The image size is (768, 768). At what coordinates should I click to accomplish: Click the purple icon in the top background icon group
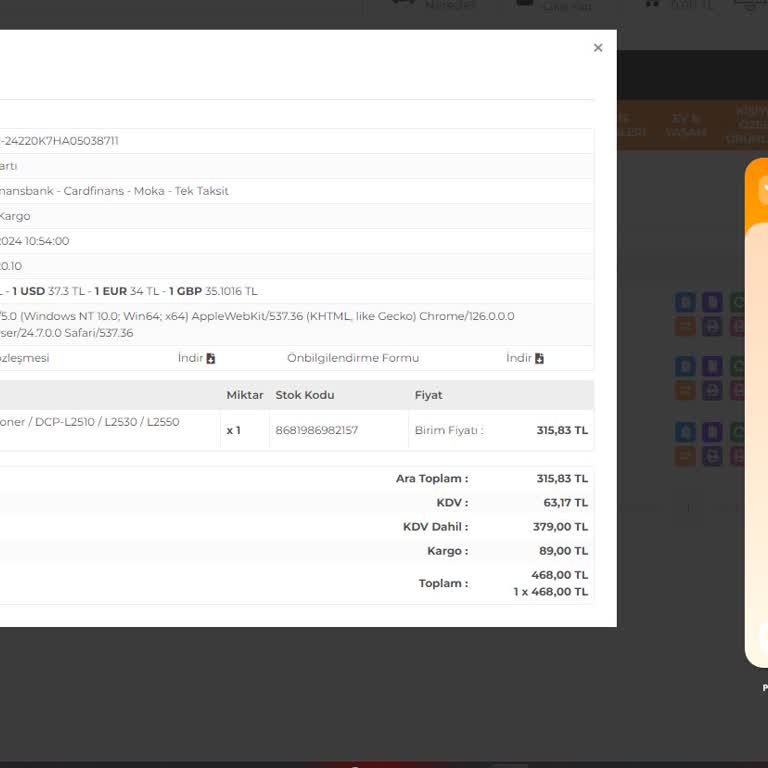712,302
